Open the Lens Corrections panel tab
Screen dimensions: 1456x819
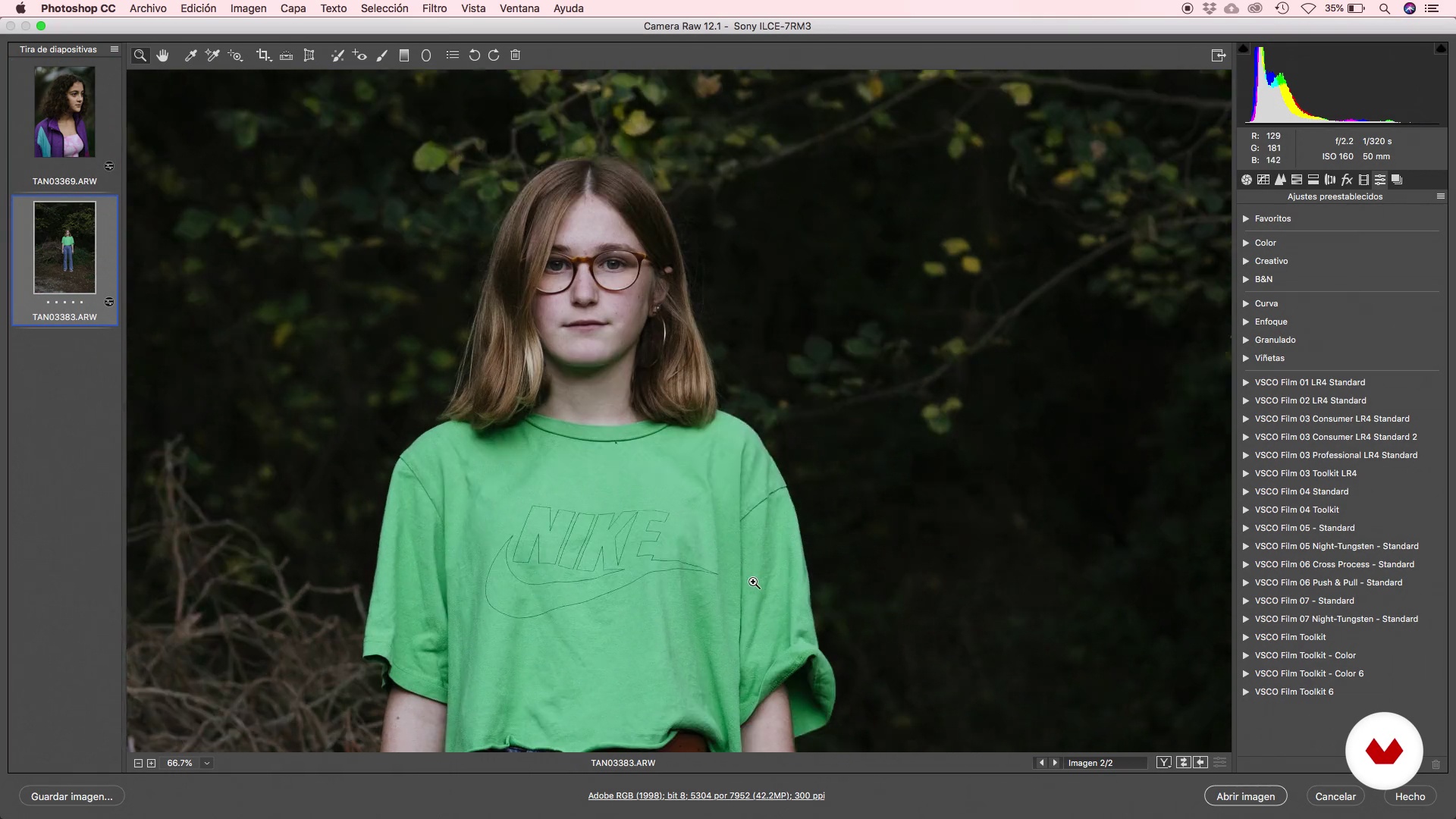coord(1330,180)
